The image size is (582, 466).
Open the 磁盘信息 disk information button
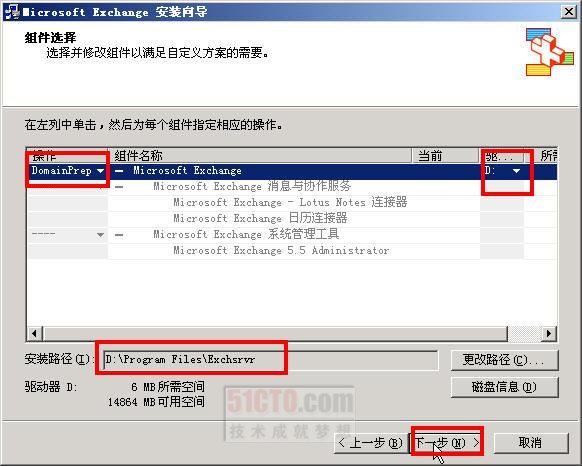(x=504, y=387)
